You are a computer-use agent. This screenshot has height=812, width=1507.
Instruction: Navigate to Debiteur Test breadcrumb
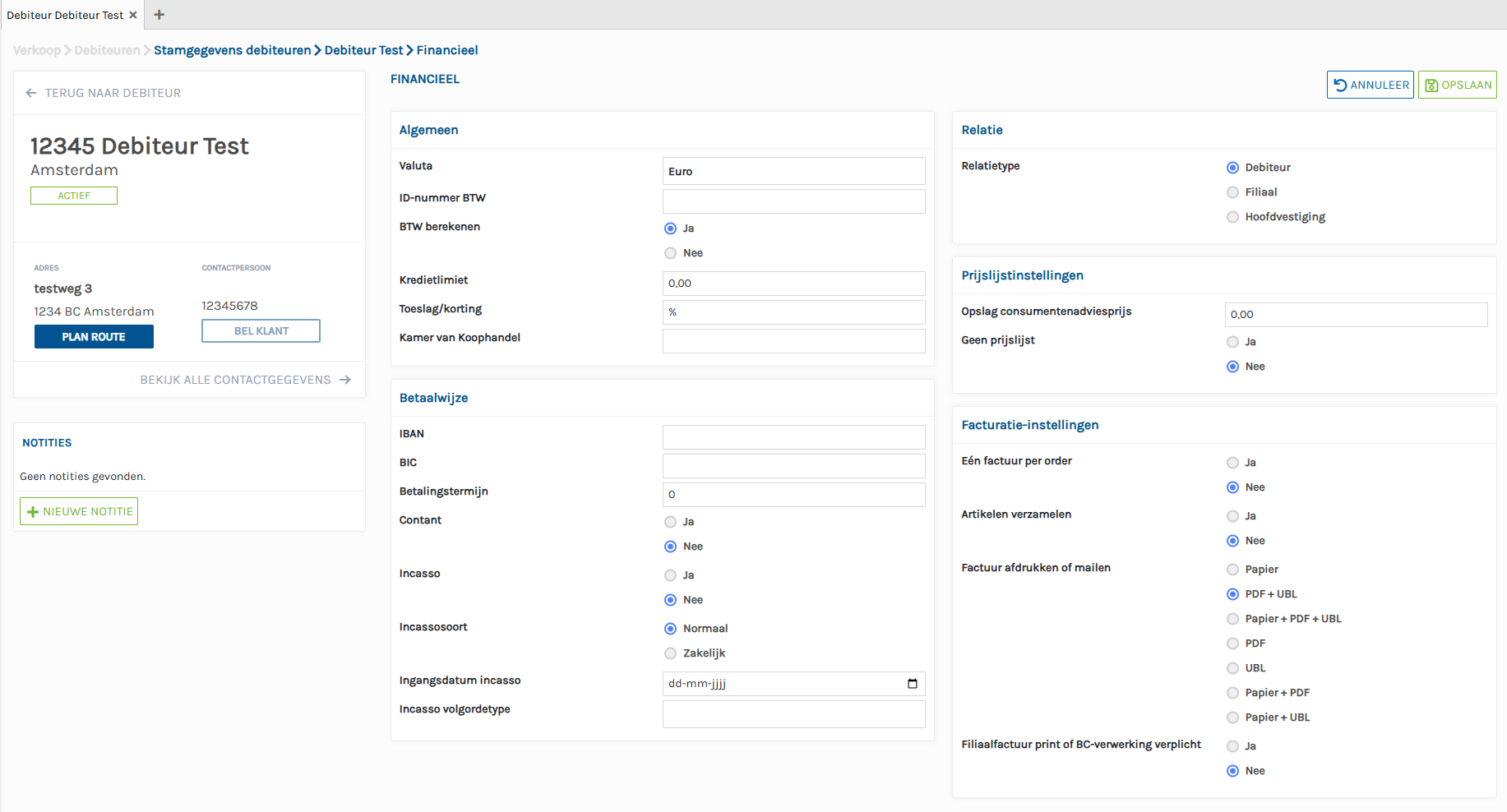[363, 50]
